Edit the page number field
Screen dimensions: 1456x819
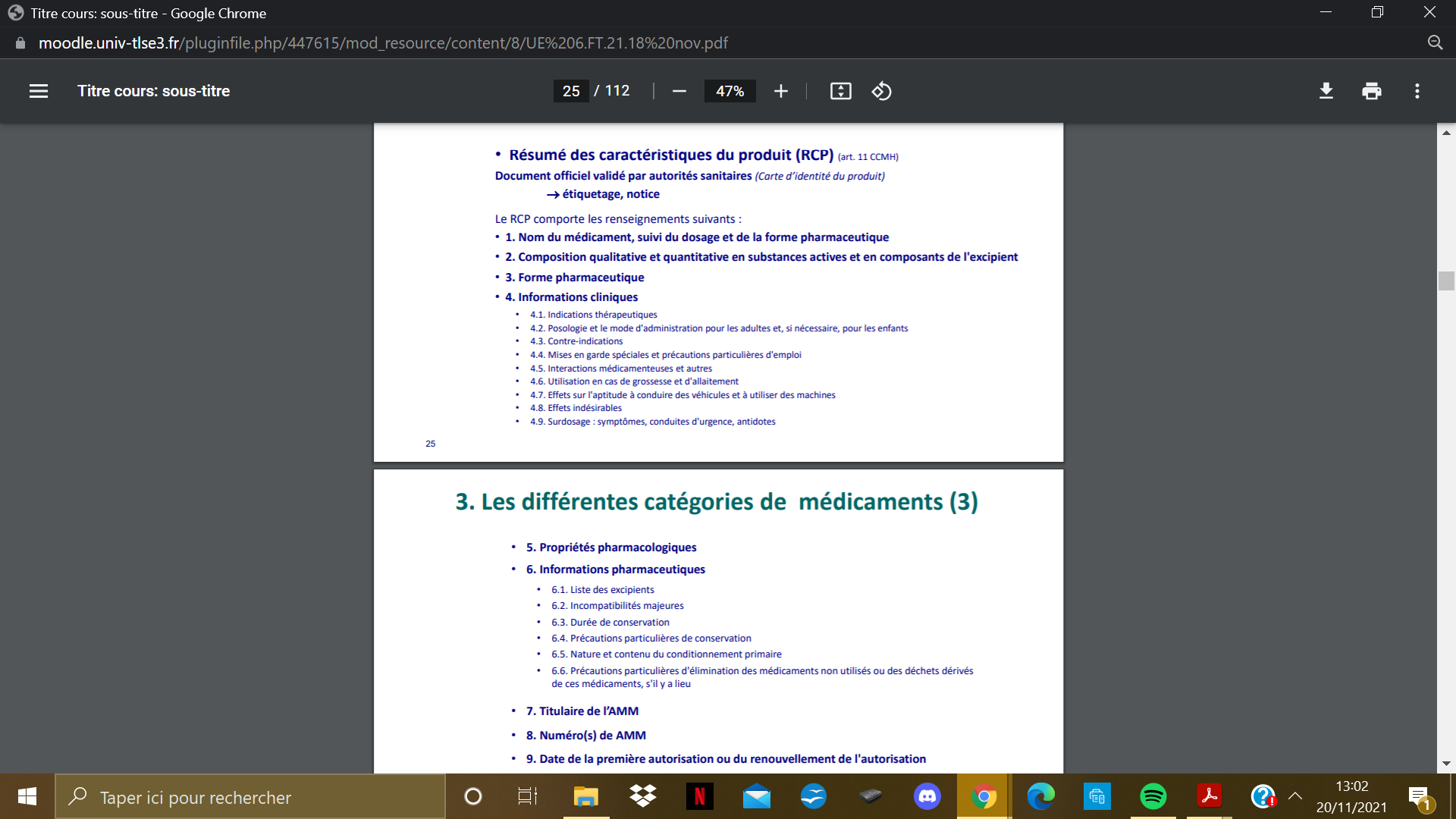571,91
